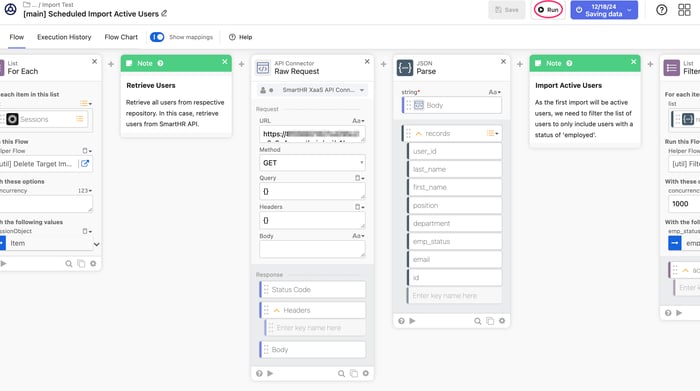Close the Import Active Users note
700x391 pixels.
coord(633,62)
